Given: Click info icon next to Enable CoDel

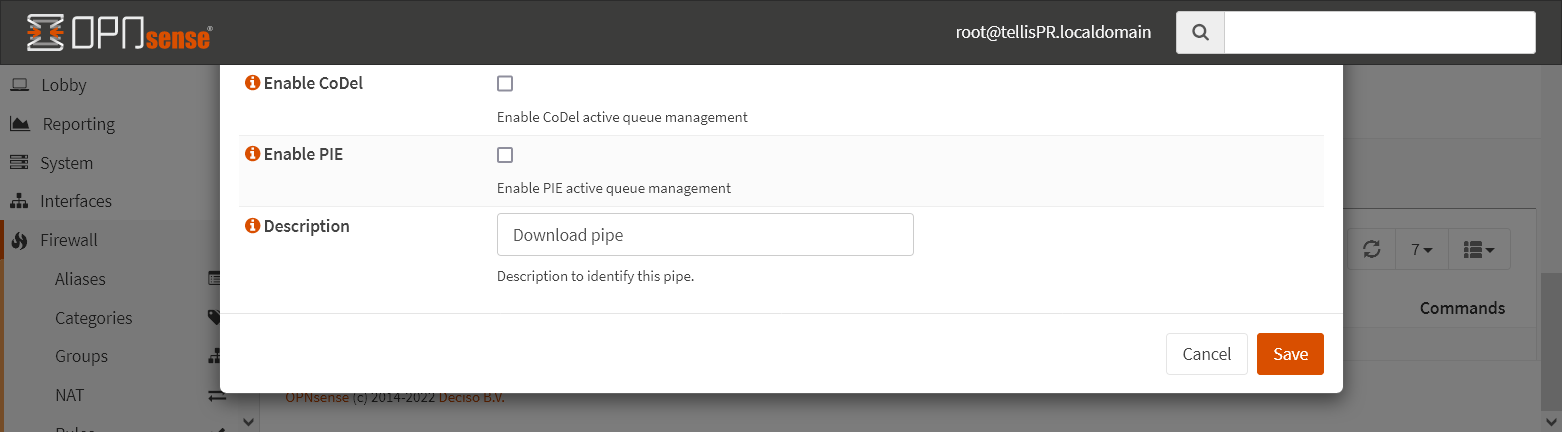Looking at the screenshot, I should pyautogui.click(x=252, y=83).
